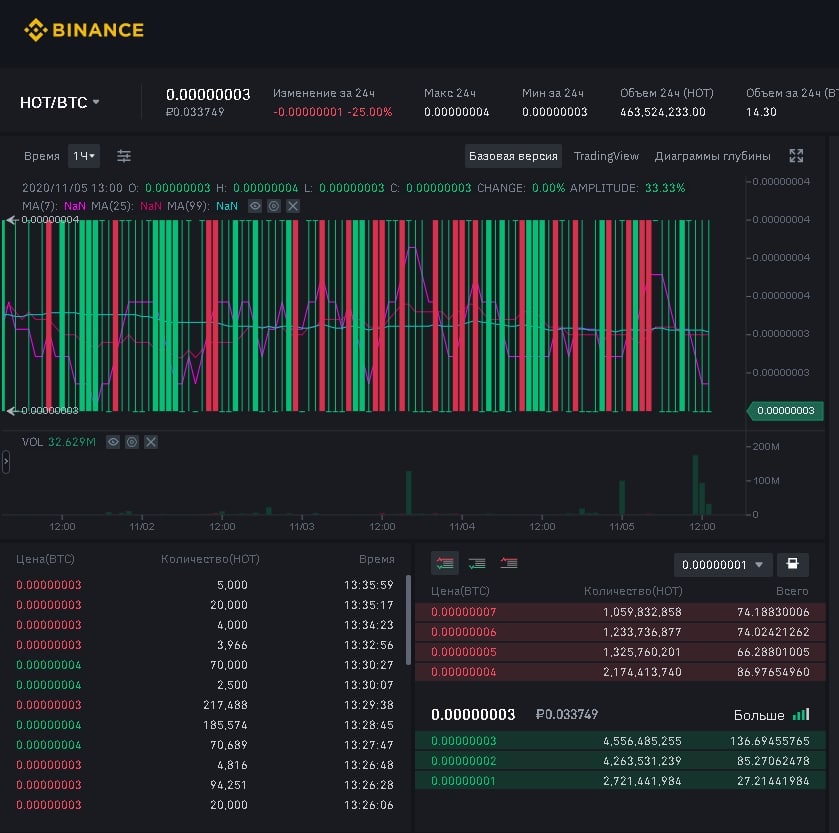Viewport: 839px width, 833px height.
Task: Open VOL indicator settings target icon
Action: click(132, 442)
